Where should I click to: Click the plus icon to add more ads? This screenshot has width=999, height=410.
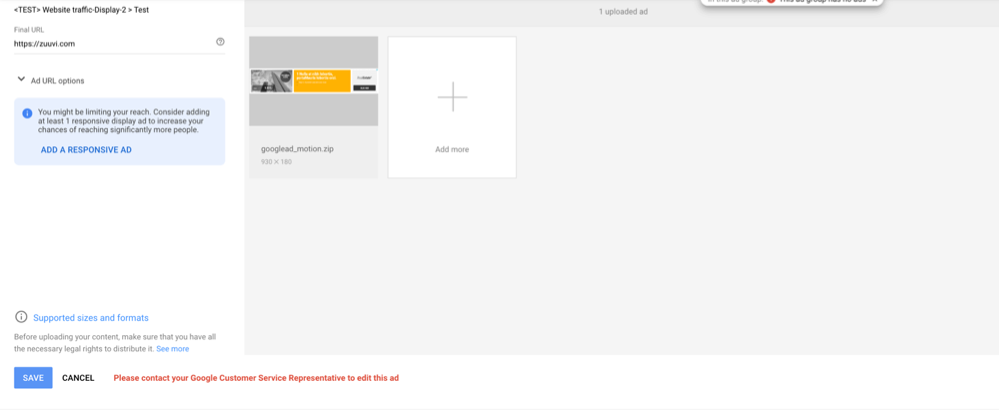point(452,97)
